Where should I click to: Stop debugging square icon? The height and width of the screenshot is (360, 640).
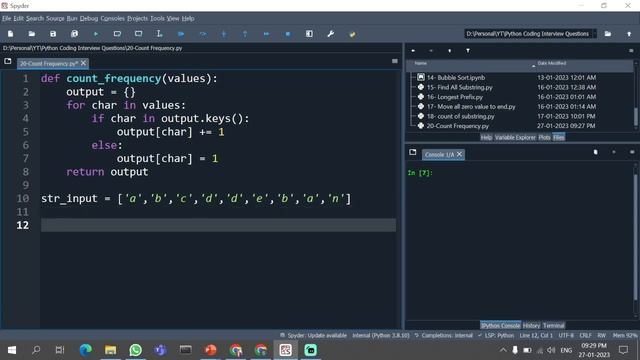[288, 34]
